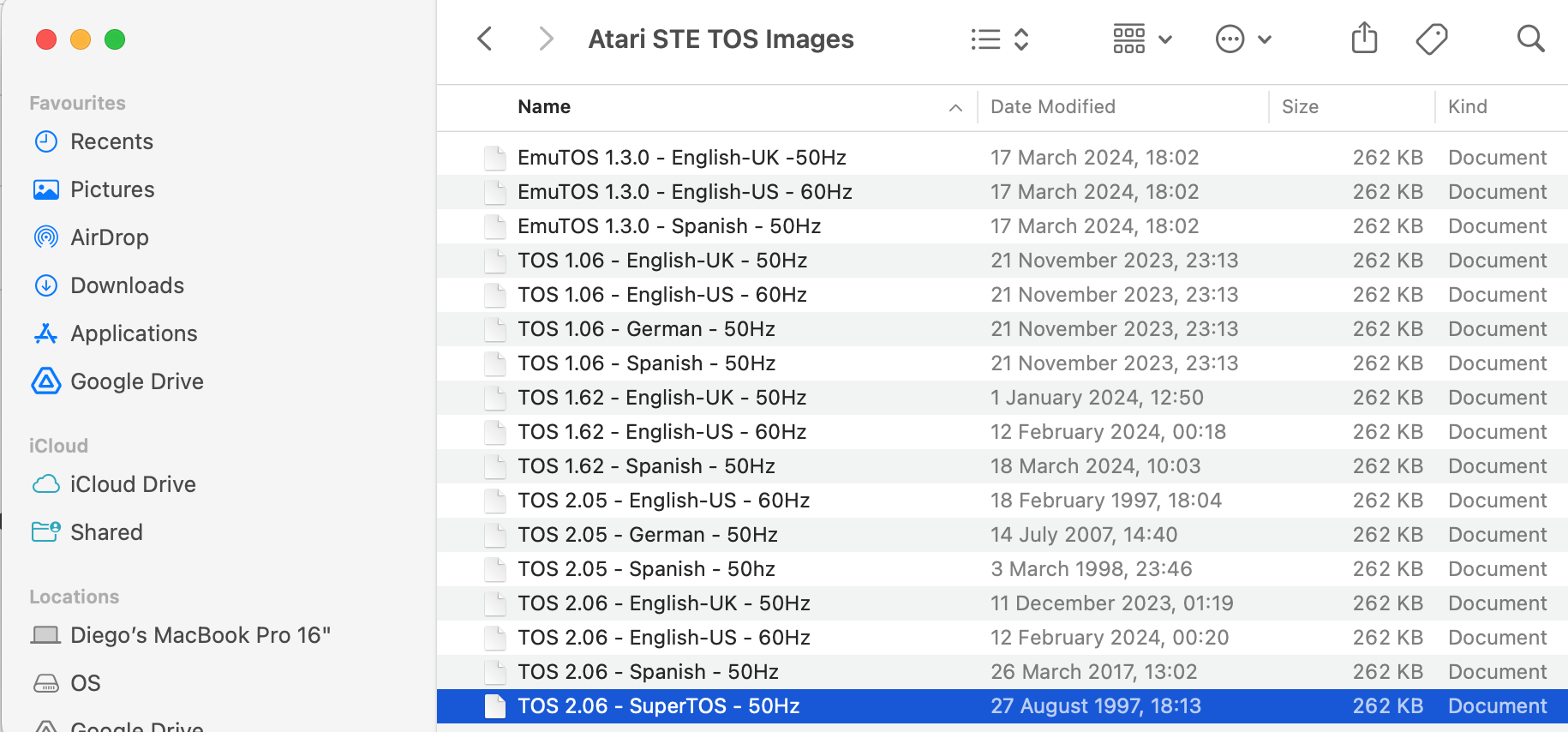Click the Tags icon in toolbar
Image resolution: width=1568 pixels, height=732 pixels.
click(1431, 39)
